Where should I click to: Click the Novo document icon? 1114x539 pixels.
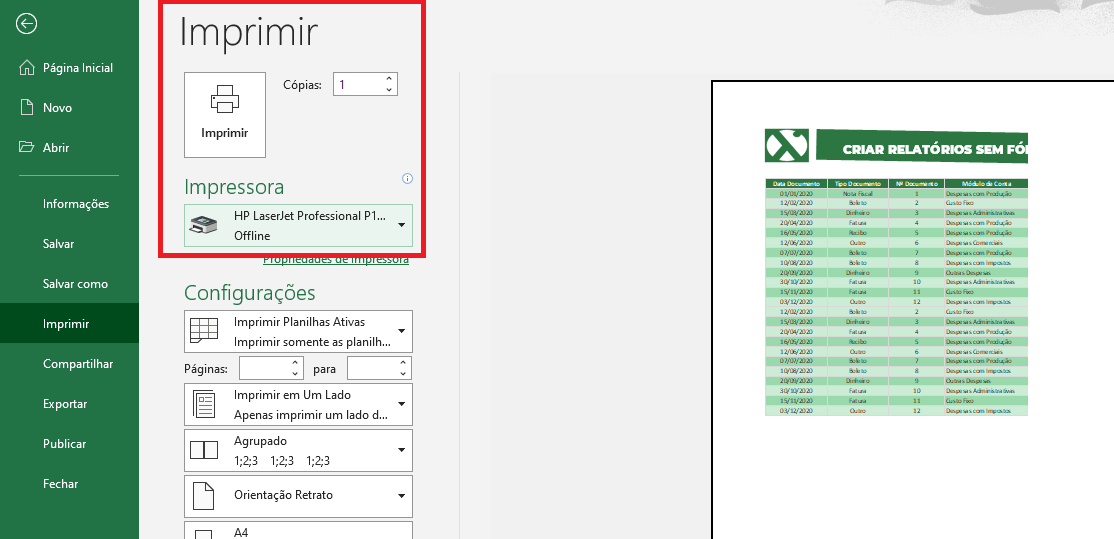27,108
